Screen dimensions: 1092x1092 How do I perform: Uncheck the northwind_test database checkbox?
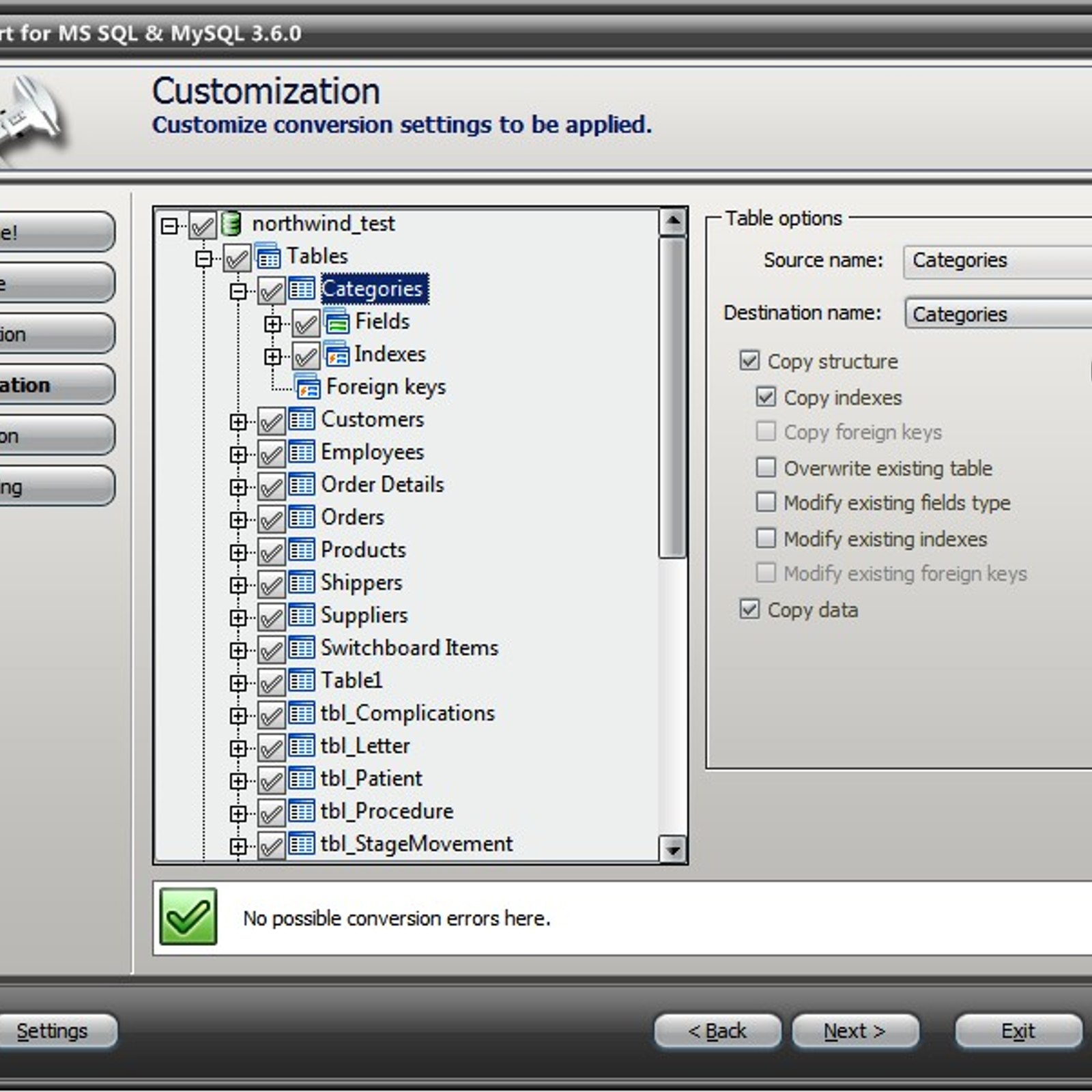pos(203,225)
